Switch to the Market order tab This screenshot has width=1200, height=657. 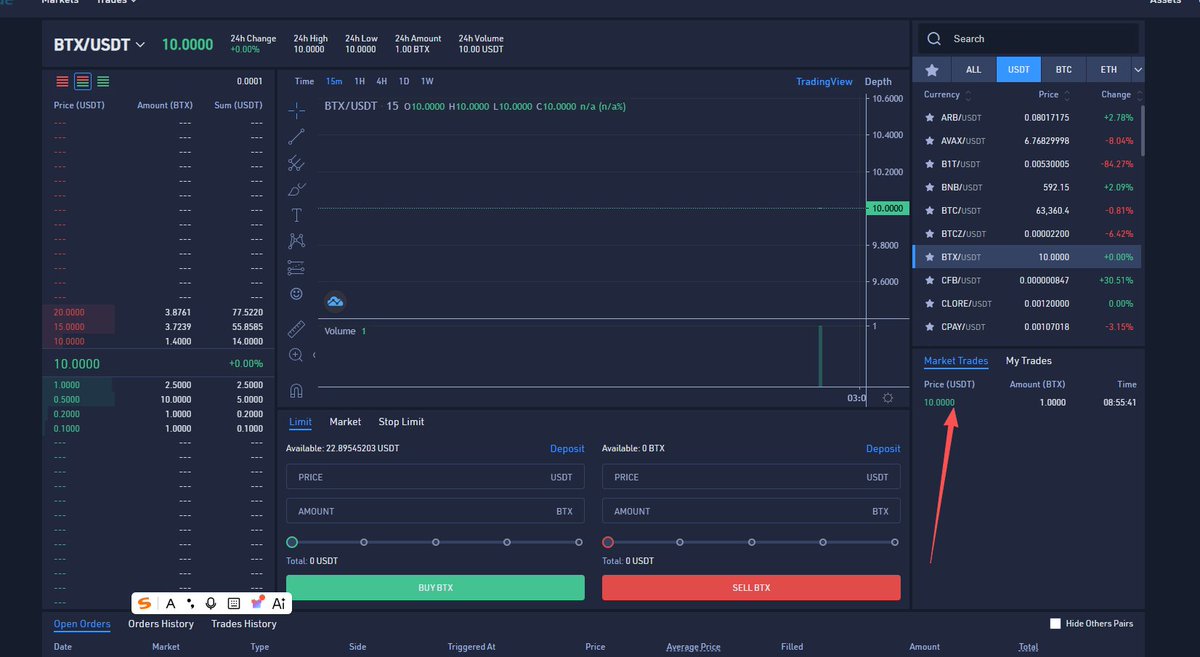(x=345, y=422)
